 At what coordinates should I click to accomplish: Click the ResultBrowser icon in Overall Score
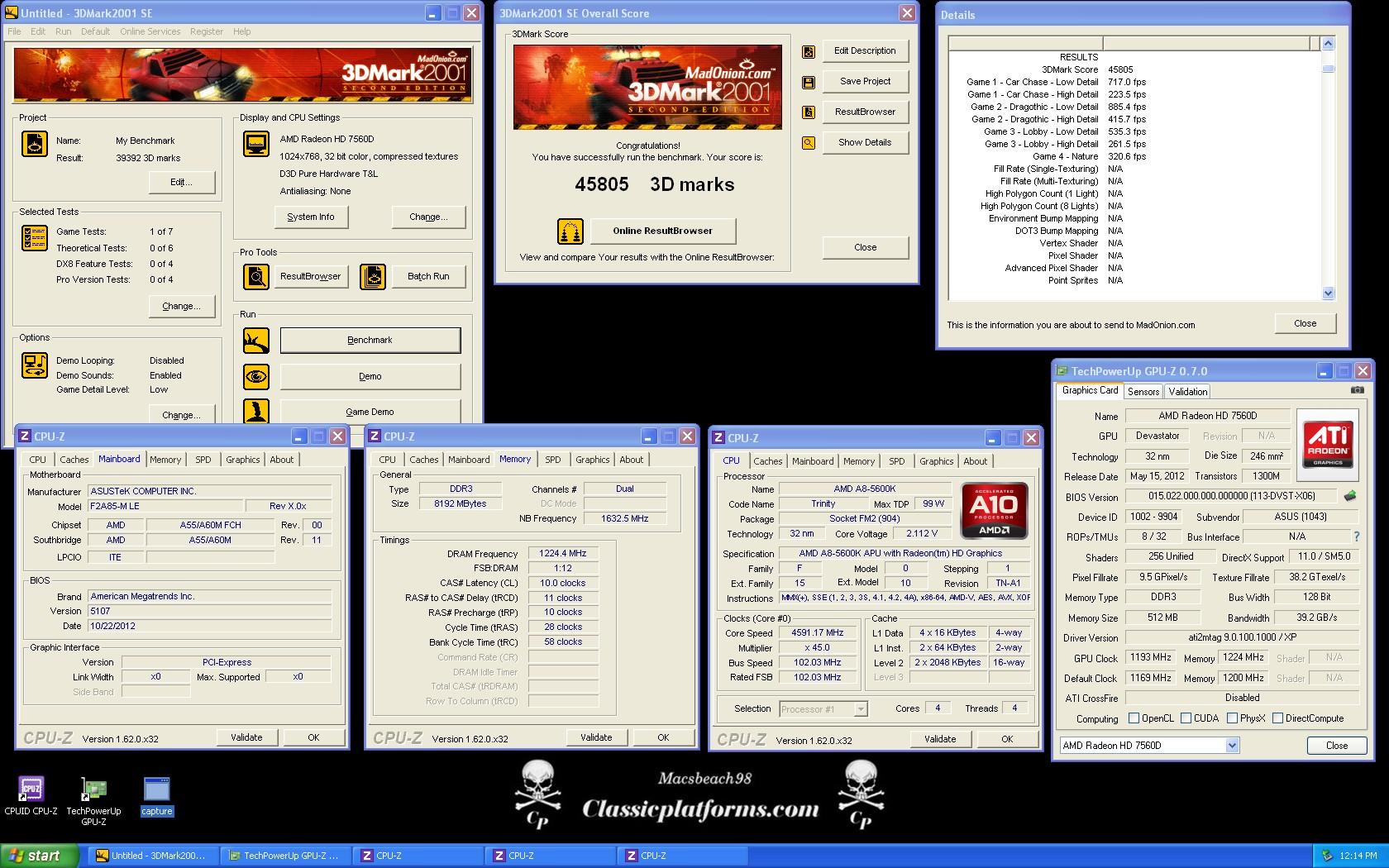click(x=809, y=112)
